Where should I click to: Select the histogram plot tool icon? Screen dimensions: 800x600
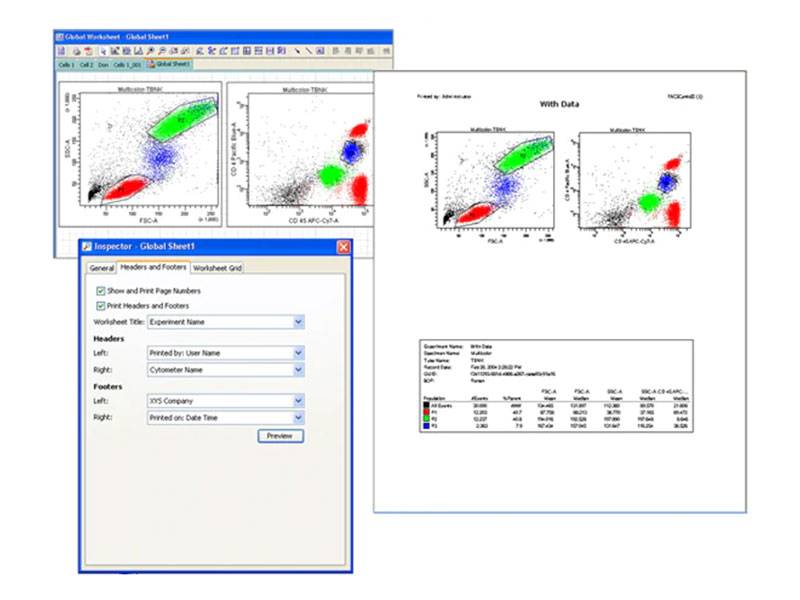tap(138, 51)
